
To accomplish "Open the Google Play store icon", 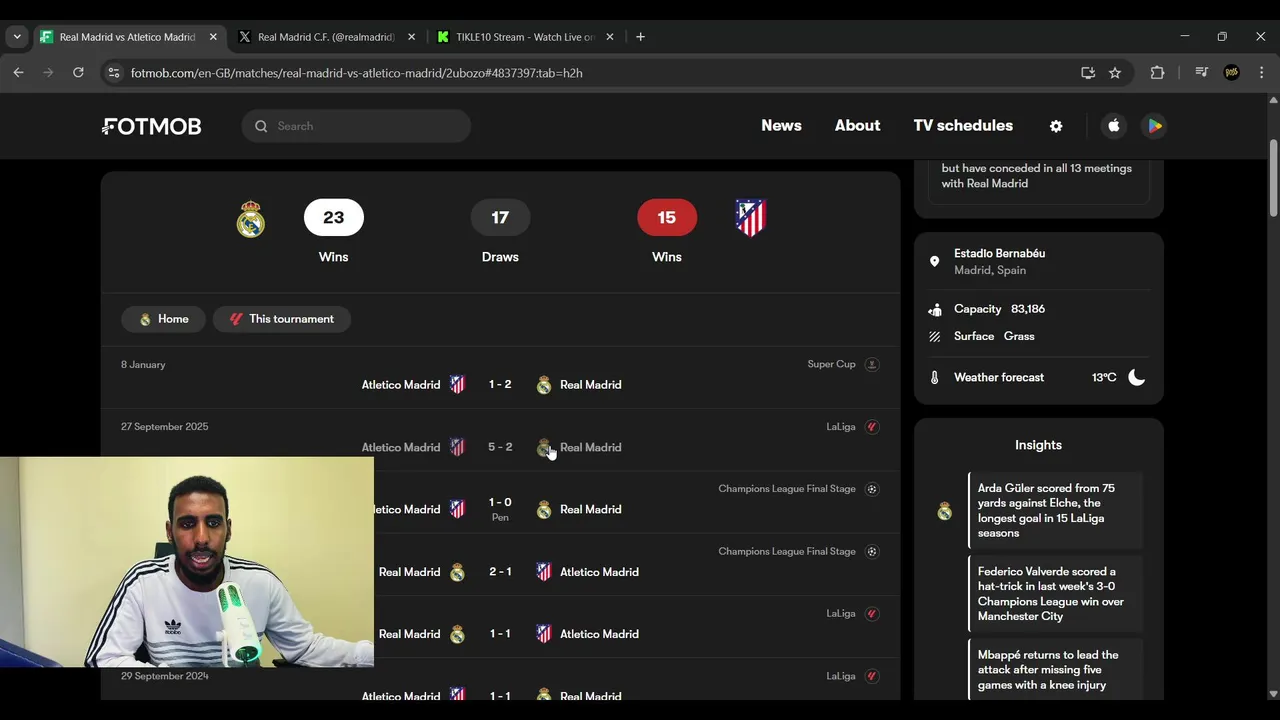I will (x=1154, y=126).
